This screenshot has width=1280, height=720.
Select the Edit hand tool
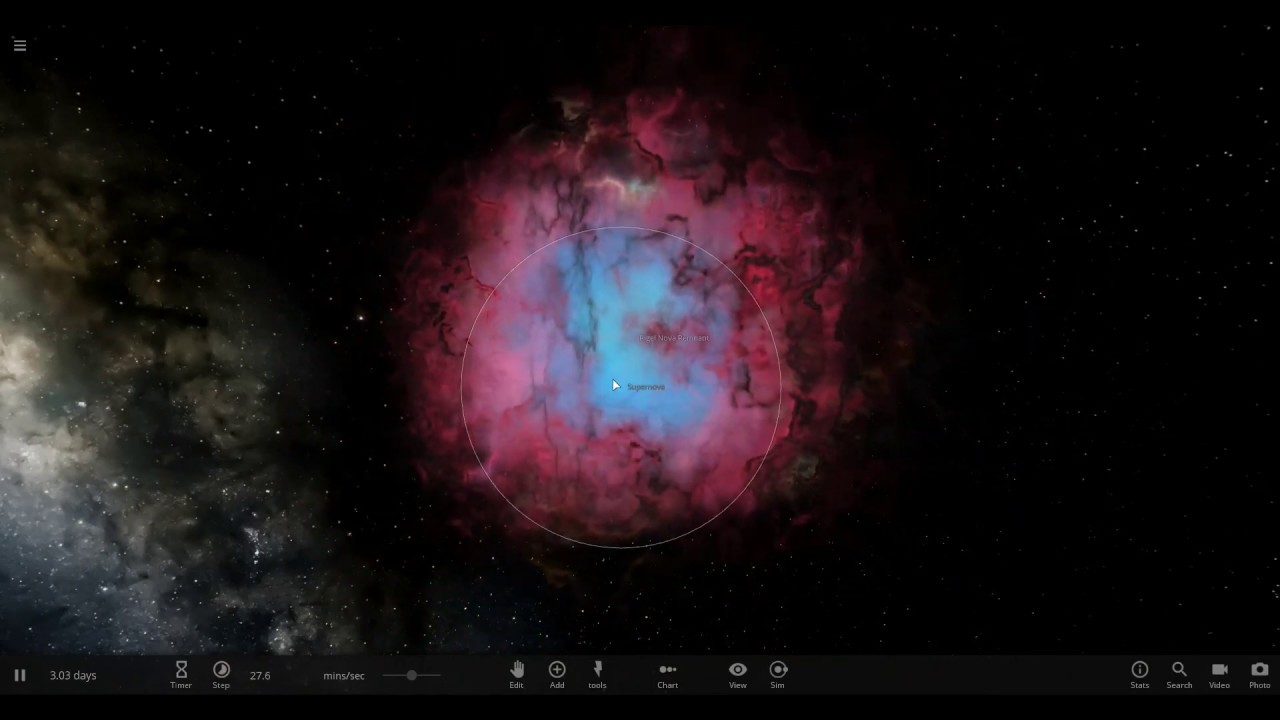pos(517,674)
